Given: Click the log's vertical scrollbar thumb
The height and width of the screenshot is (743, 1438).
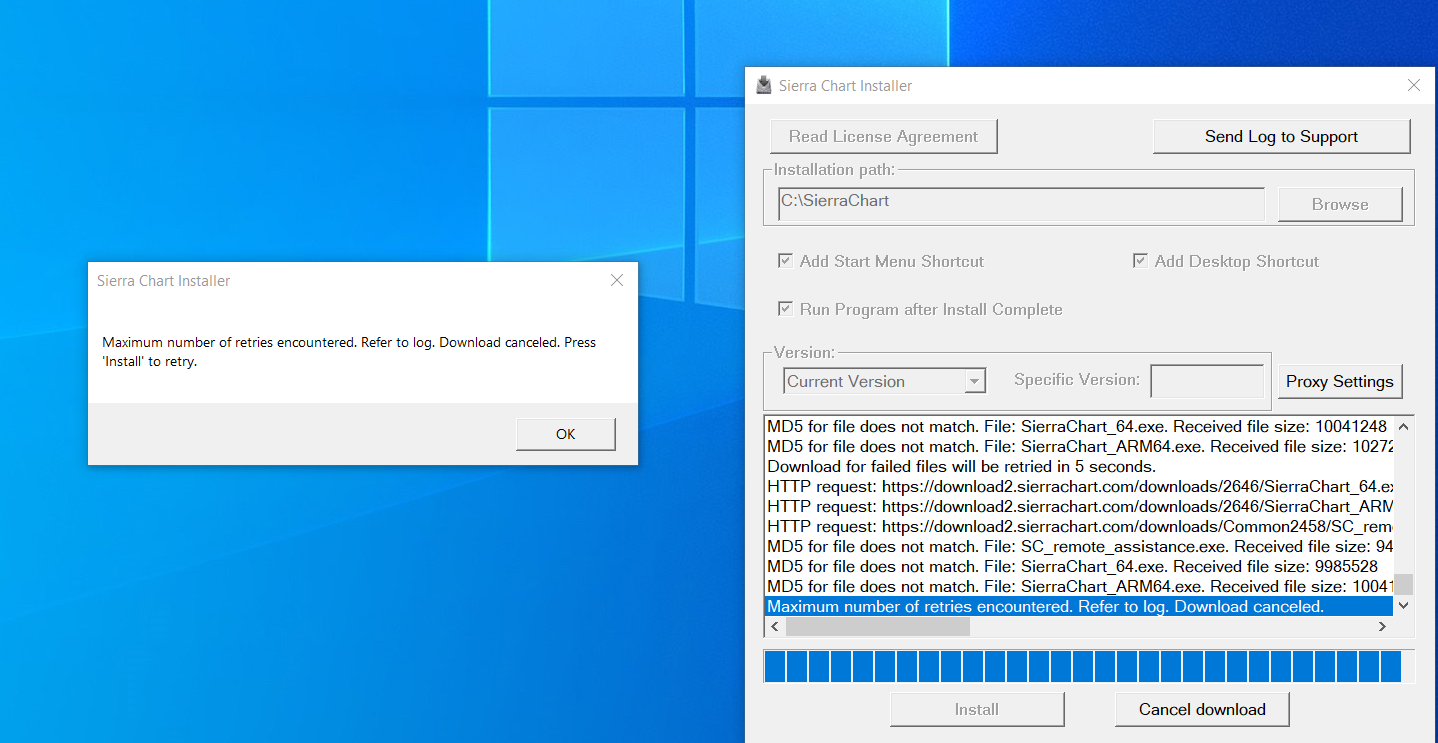Looking at the screenshot, I should pyautogui.click(x=1404, y=584).
